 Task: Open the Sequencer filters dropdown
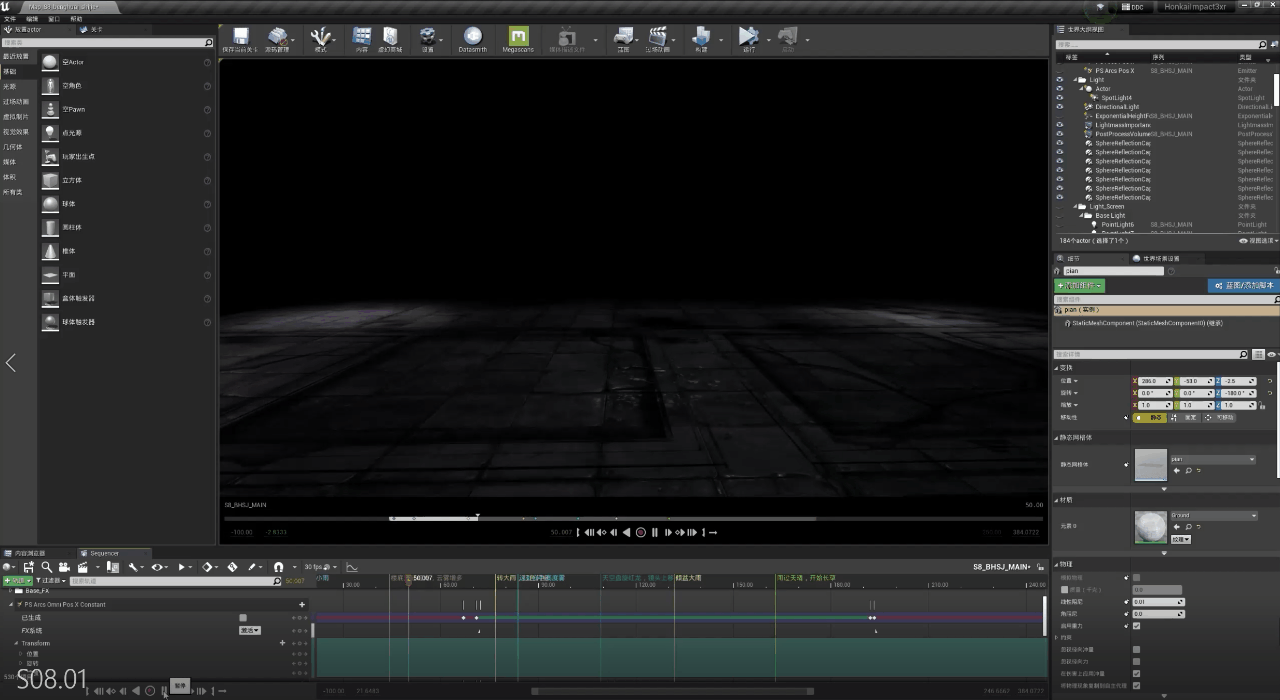tap(53, 581)
